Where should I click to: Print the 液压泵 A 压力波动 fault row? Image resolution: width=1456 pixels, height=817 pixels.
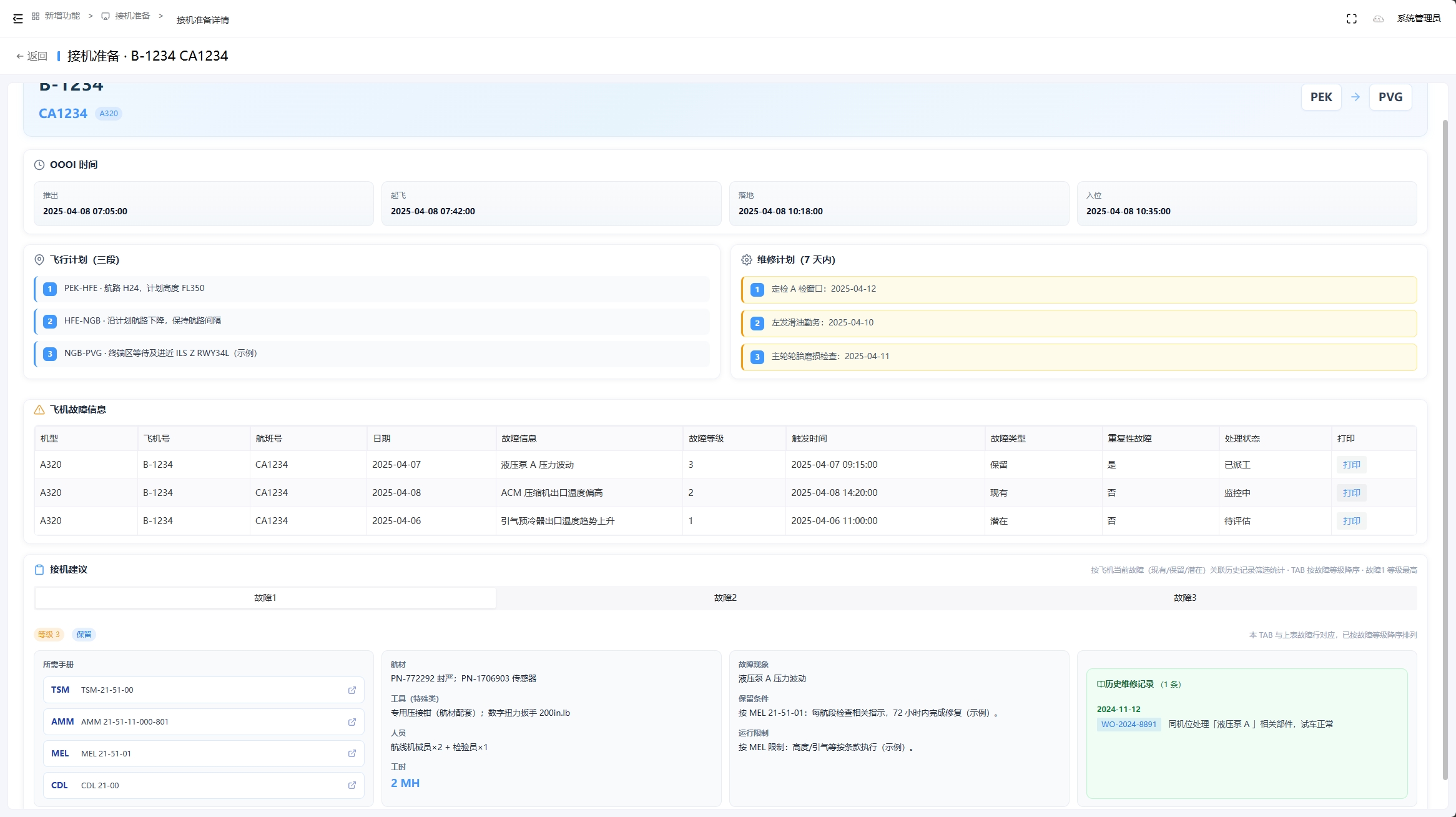[1352, 465]
